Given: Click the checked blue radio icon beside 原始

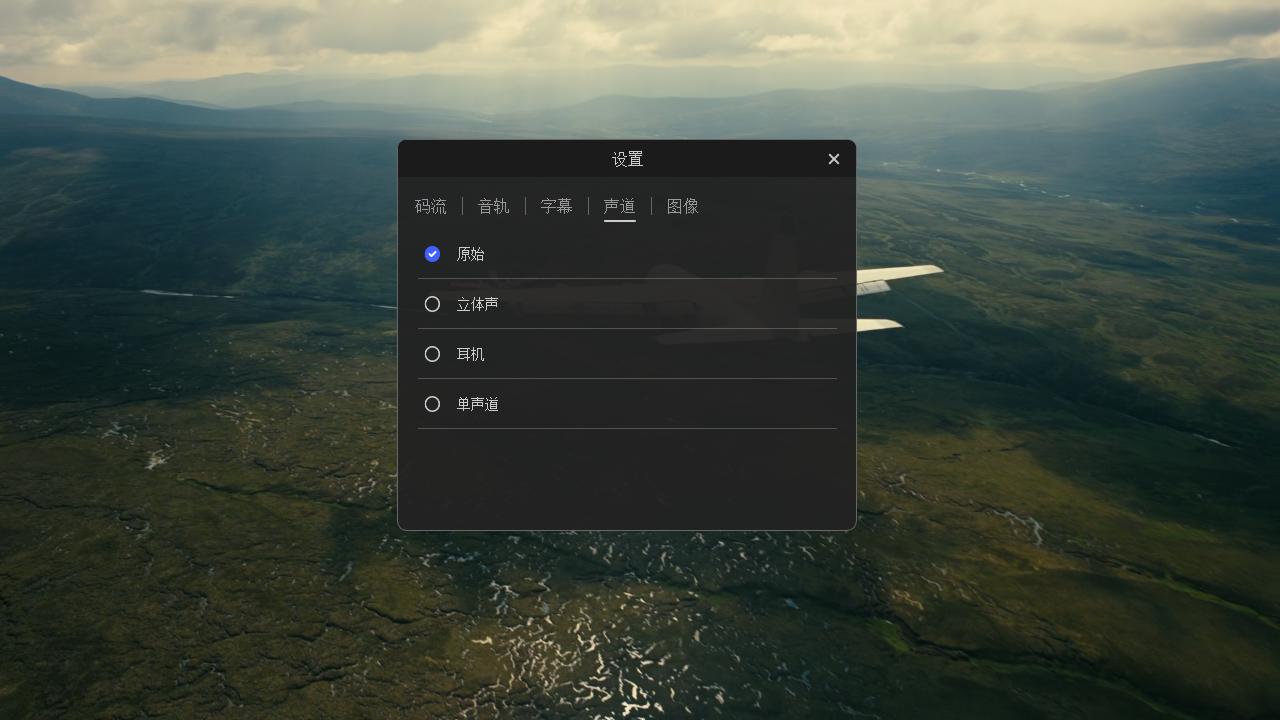Looking at the screenshot, I should (432, 254).
